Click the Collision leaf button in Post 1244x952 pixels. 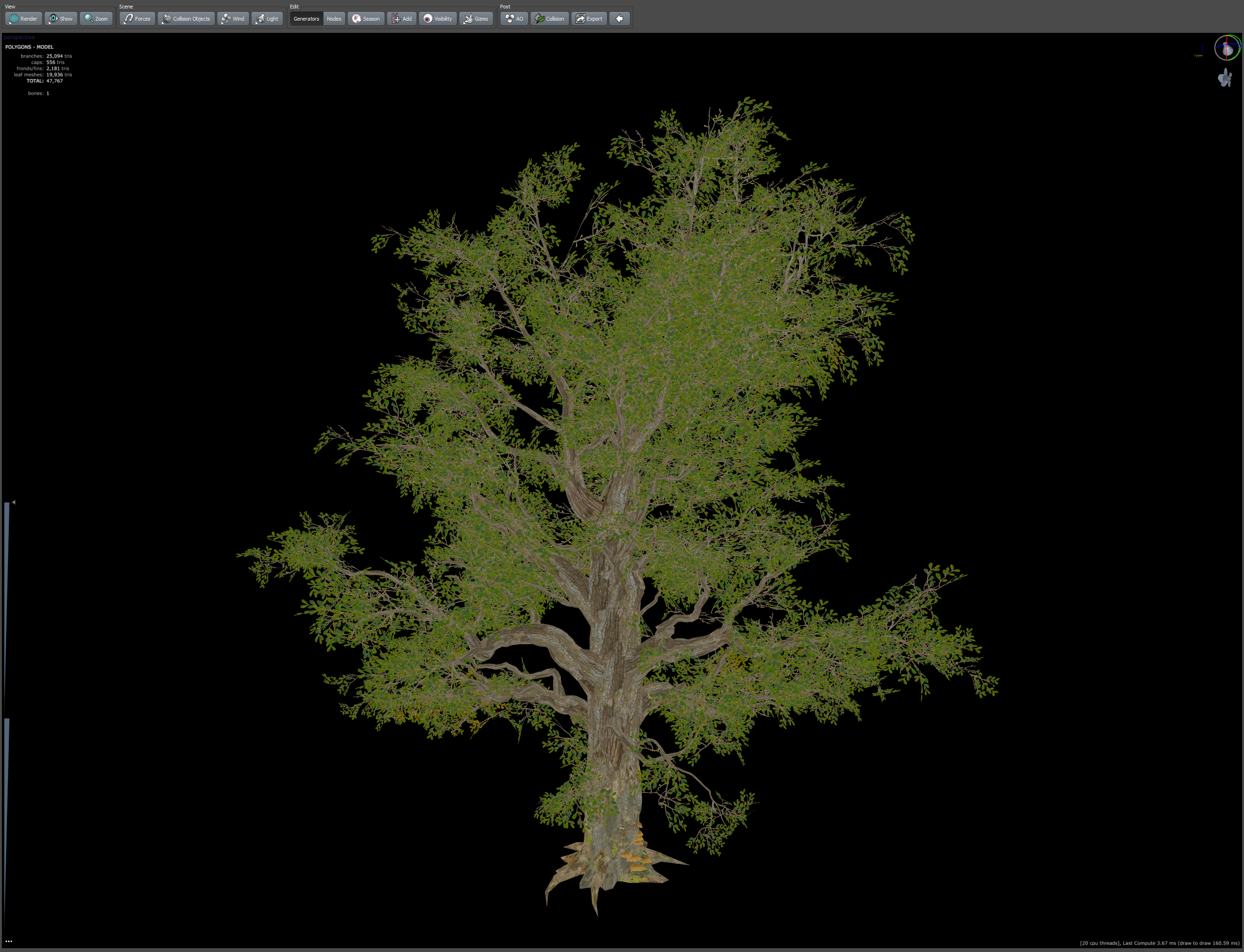tap(549, 19)
